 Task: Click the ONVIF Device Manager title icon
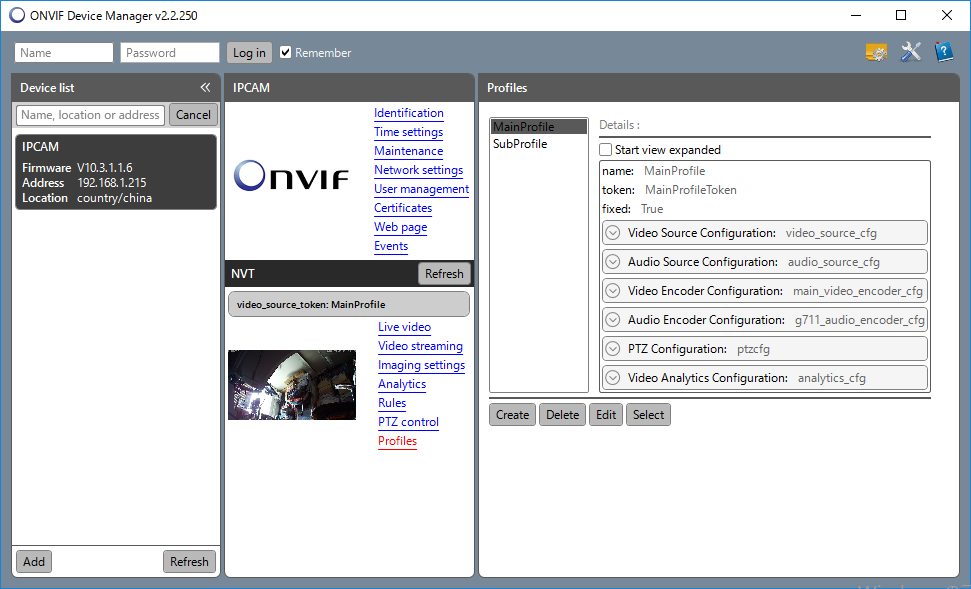[x=17, y=15]
